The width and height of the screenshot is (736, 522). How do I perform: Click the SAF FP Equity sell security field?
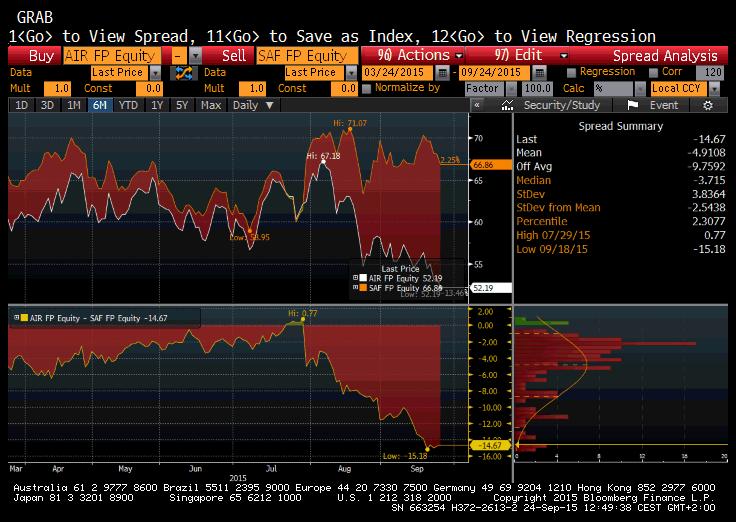click(307, 56)
